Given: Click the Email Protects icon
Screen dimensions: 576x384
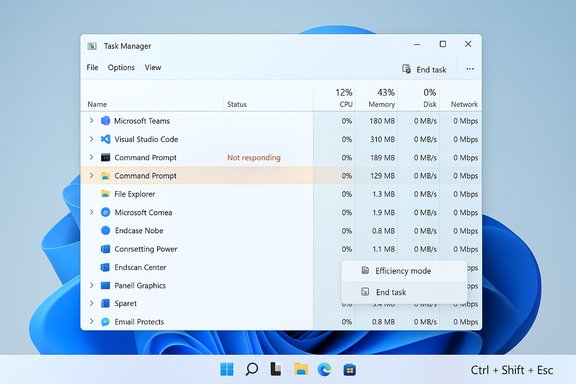Looking at the screenshot, I should coord(105,322).
